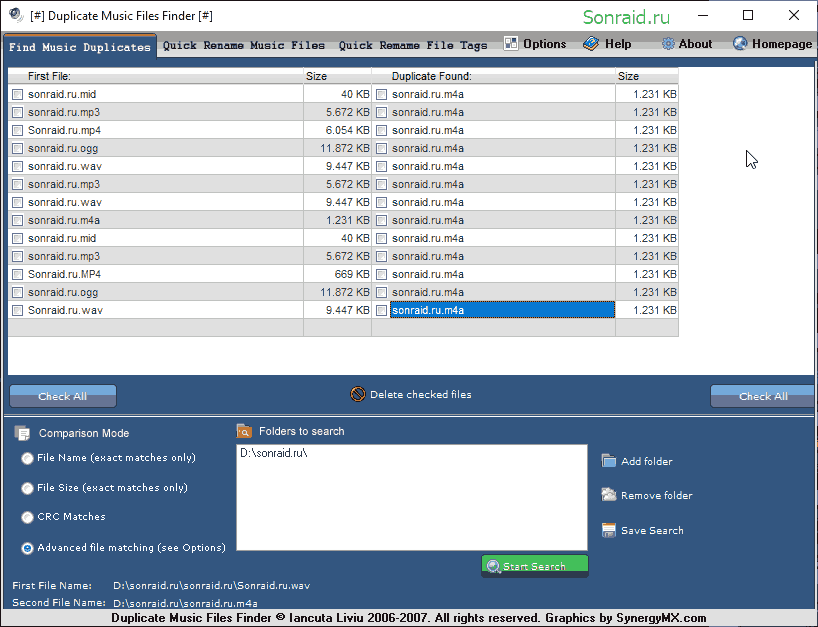The width and height of the screenshot is (818, 627).
Task: Select File Size exact matches mode
Action: [x=27, y=488]
